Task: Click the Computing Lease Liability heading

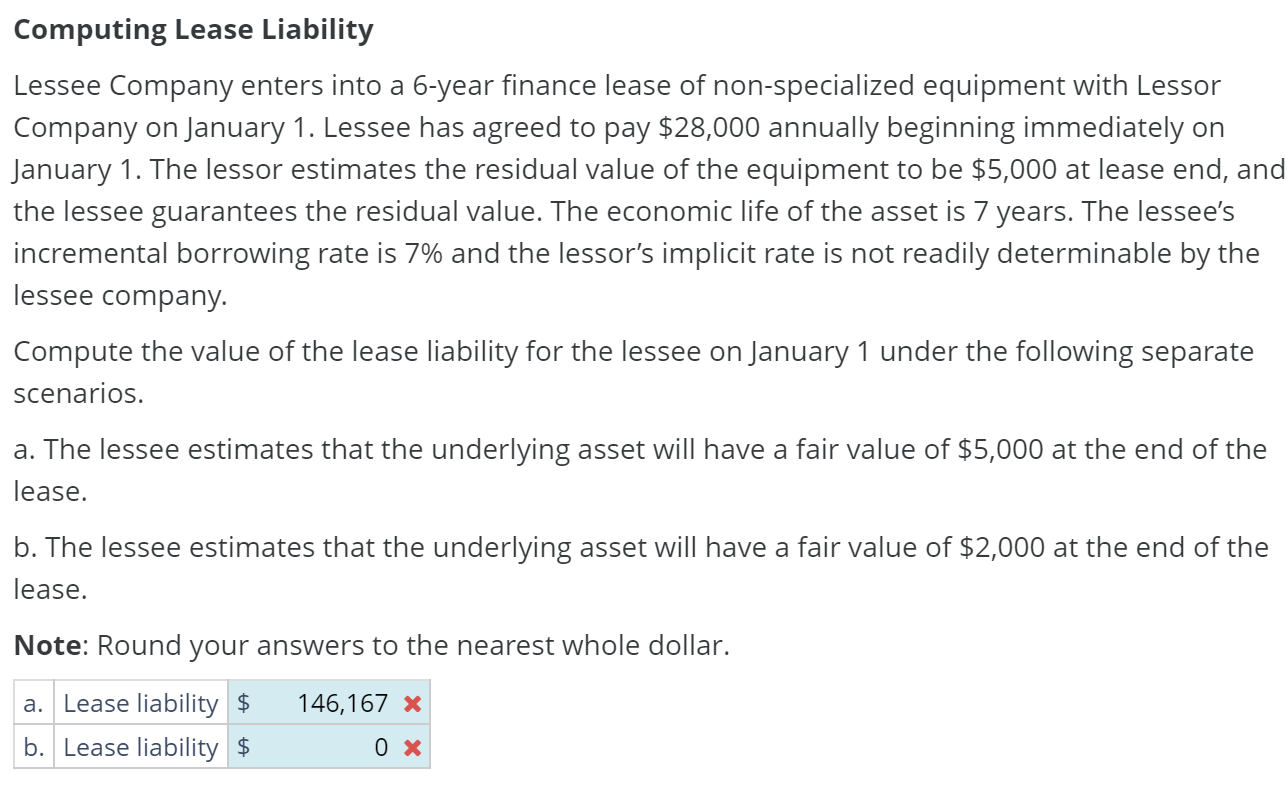Action: pos(193,29)
